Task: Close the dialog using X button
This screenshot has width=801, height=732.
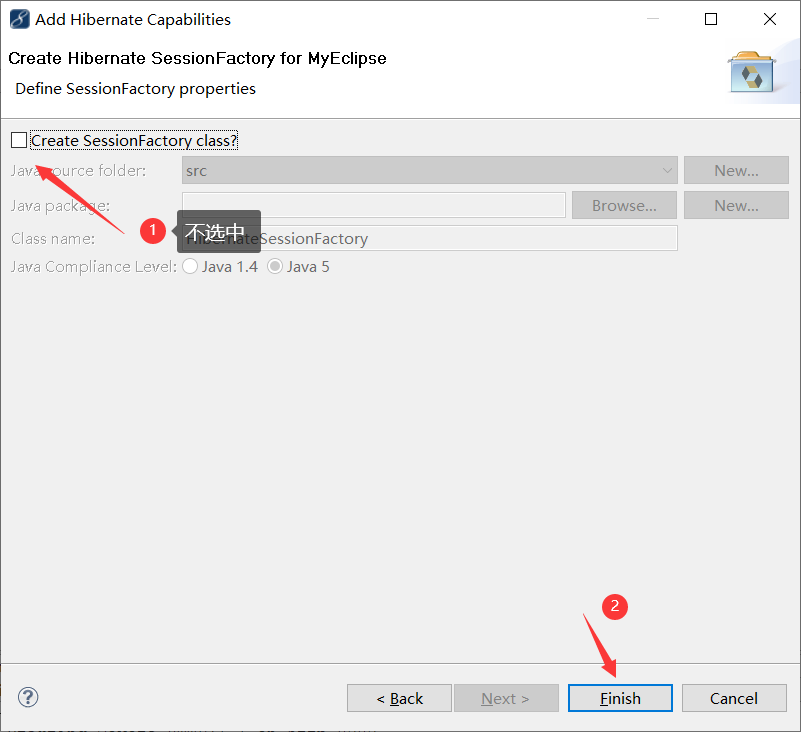Action: coord(770,19)
